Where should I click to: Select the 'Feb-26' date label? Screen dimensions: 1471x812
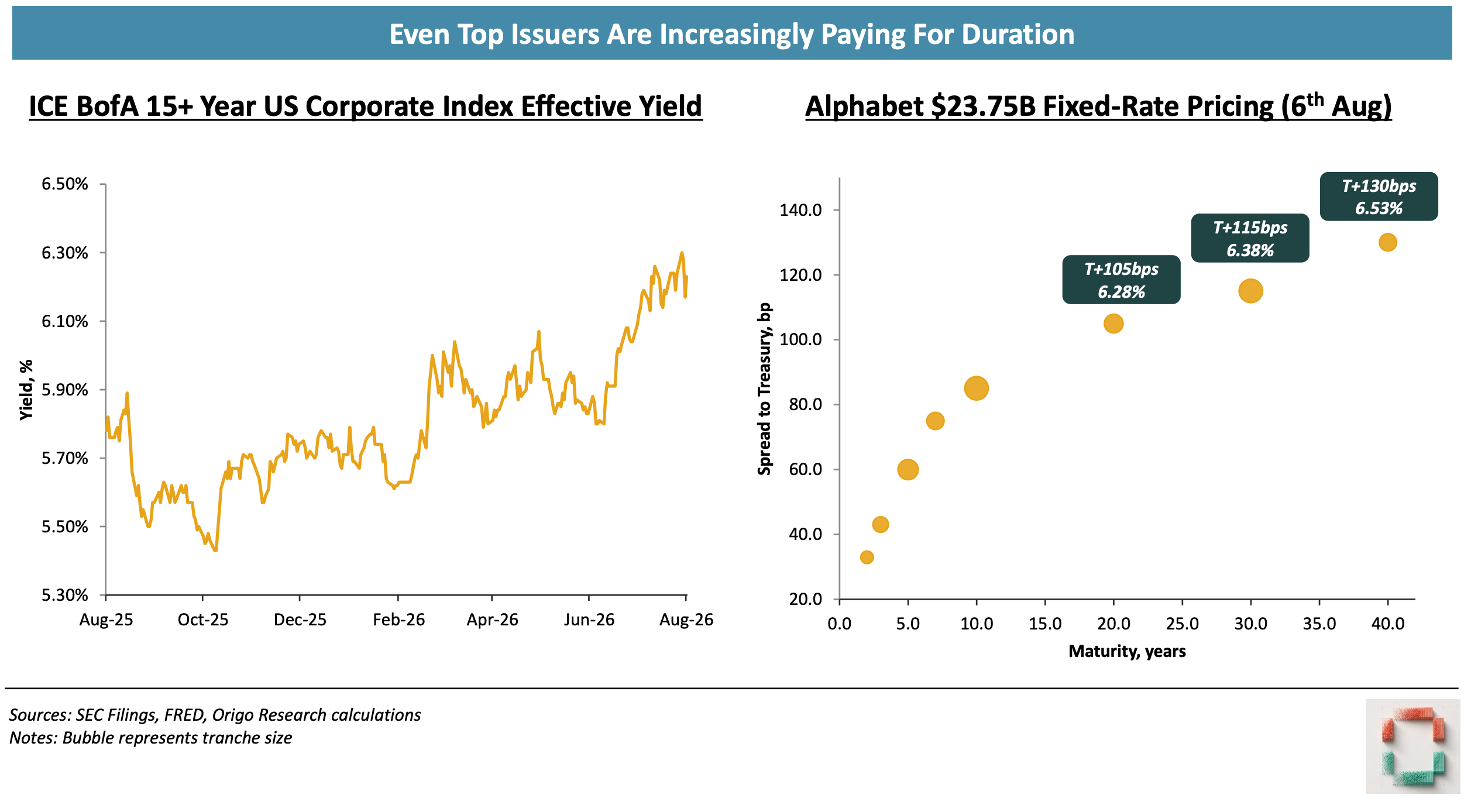point(398,620)
